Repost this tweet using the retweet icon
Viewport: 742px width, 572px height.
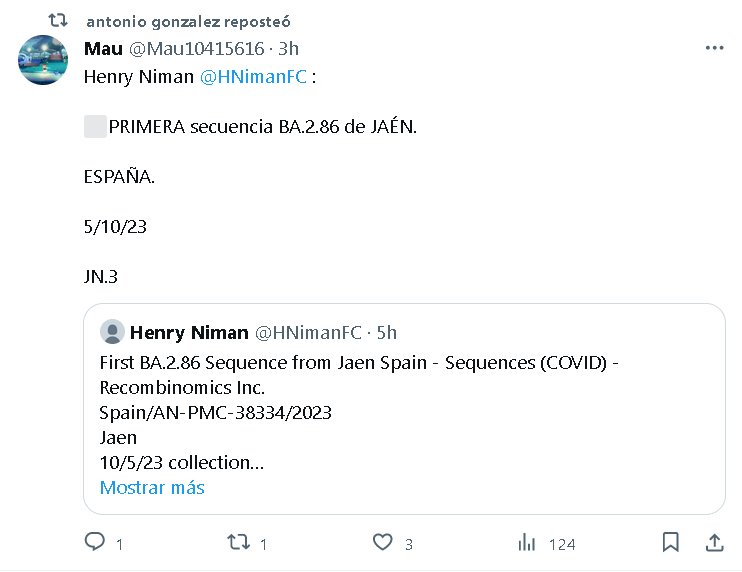pos(239,543)
